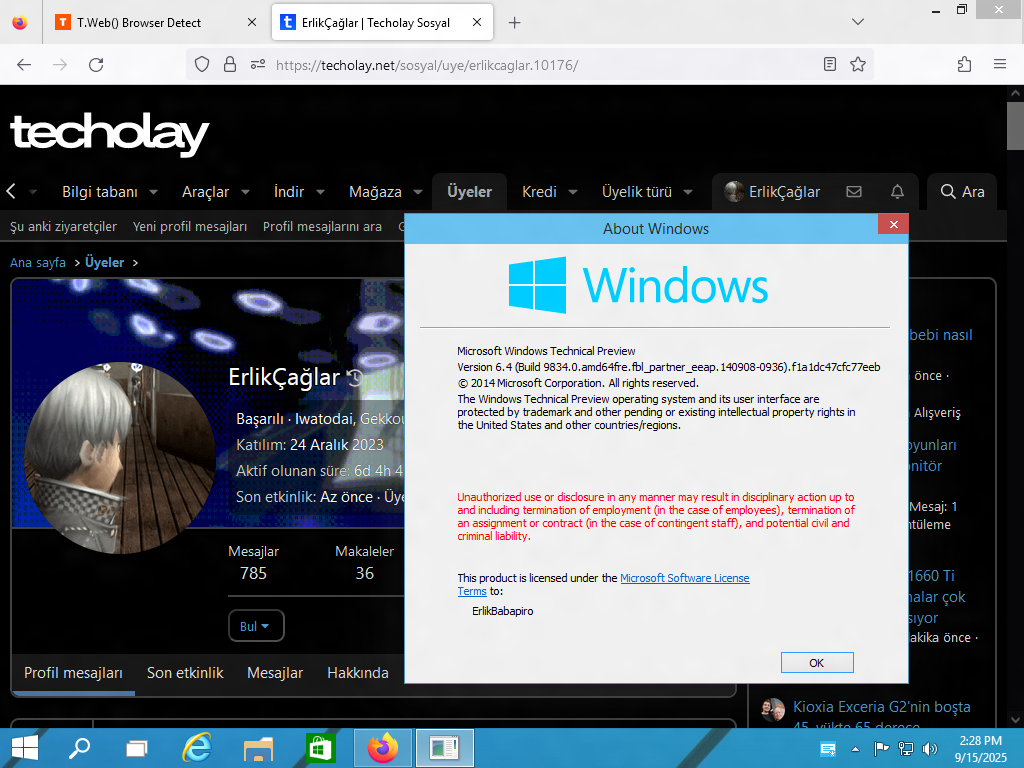
Task: Click the Profil mesajlarını ara link
Action: pos(322,227)
